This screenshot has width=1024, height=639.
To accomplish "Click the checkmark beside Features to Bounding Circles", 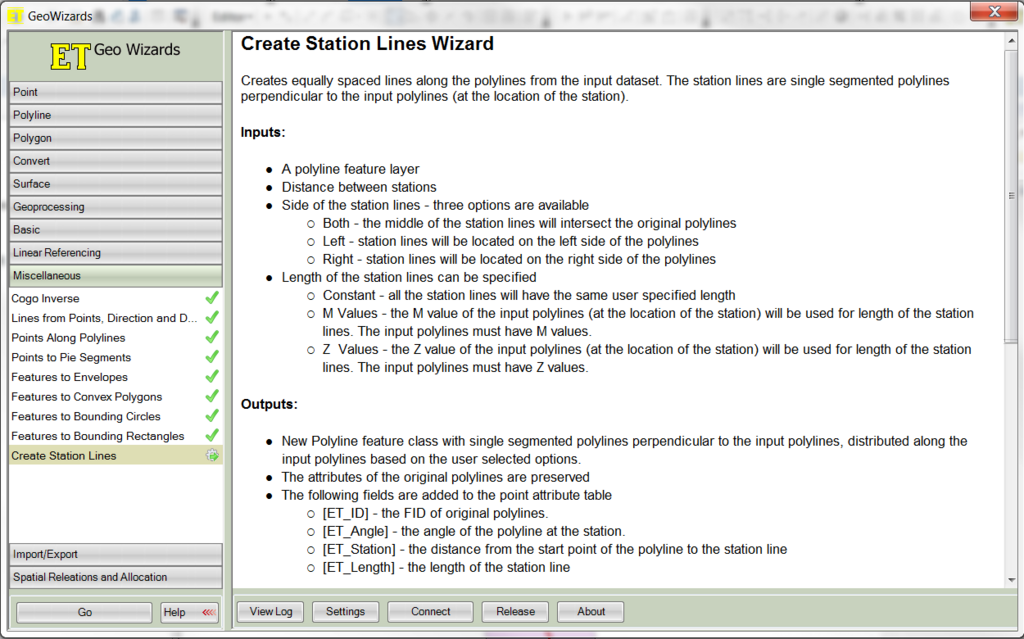I will coord(211,416).
